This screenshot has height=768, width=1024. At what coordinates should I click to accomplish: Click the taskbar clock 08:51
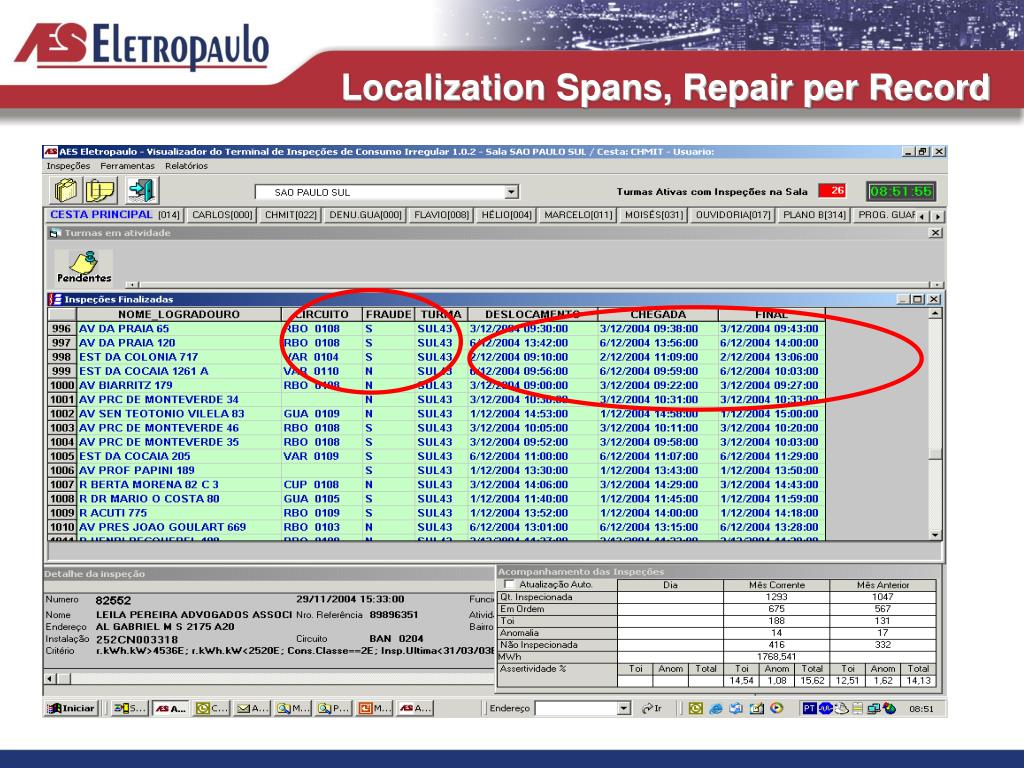coord(921,709)
